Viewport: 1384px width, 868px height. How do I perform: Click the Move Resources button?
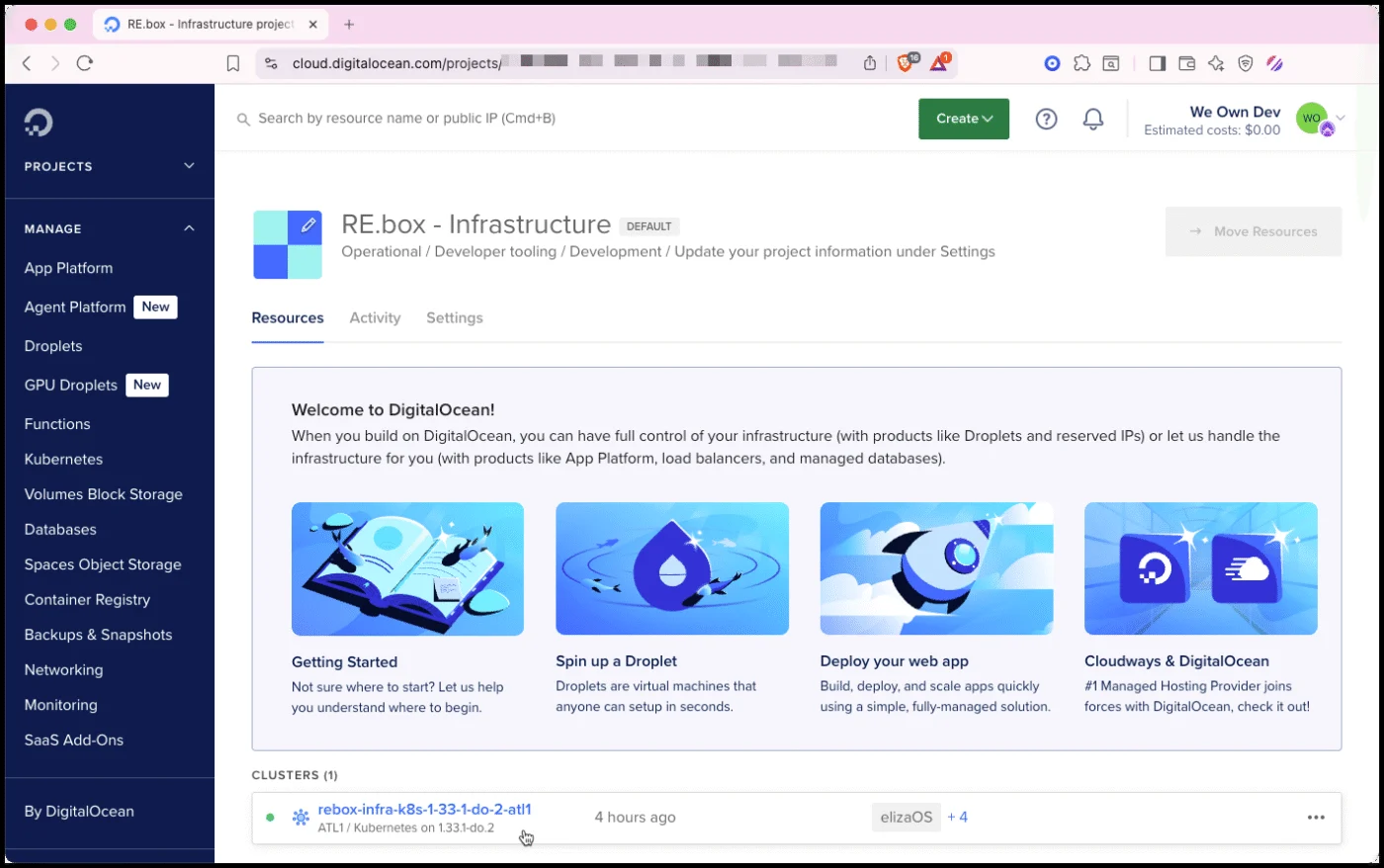click(1254, 231)
